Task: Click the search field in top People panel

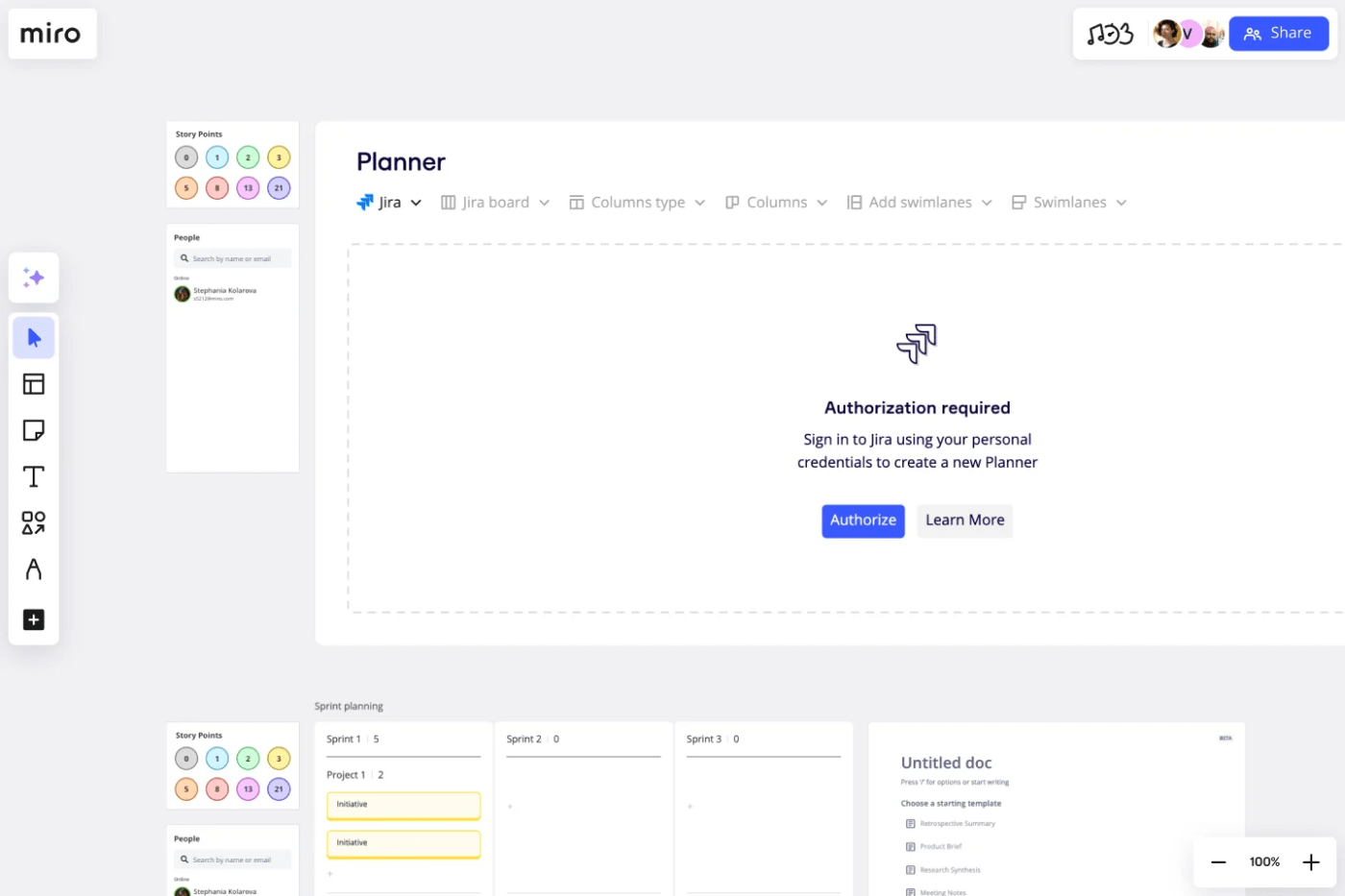Action: 232,258
